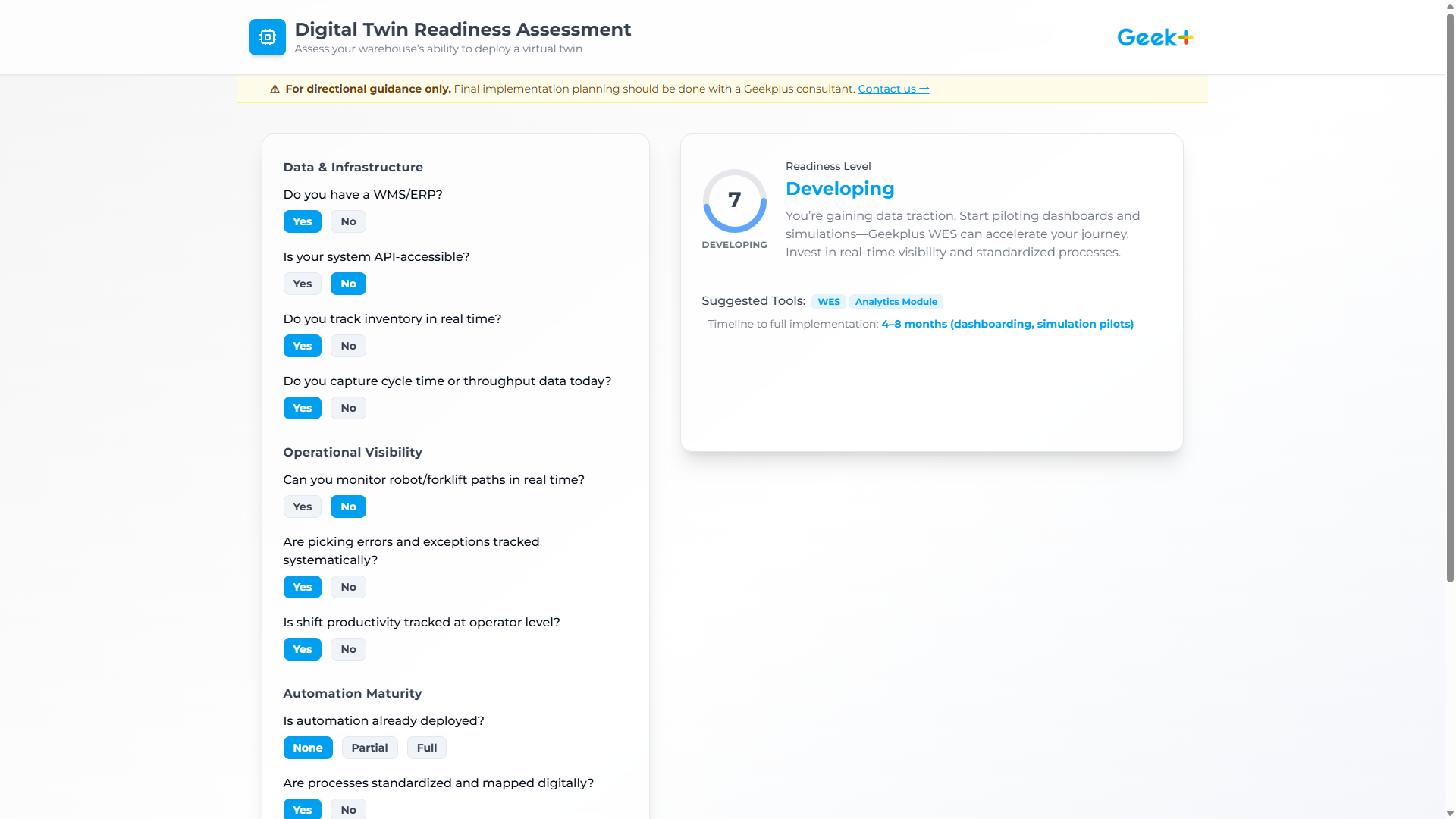Select "No" for shift productivity tracking
The image size is (1456, 819).
[347, 649]
